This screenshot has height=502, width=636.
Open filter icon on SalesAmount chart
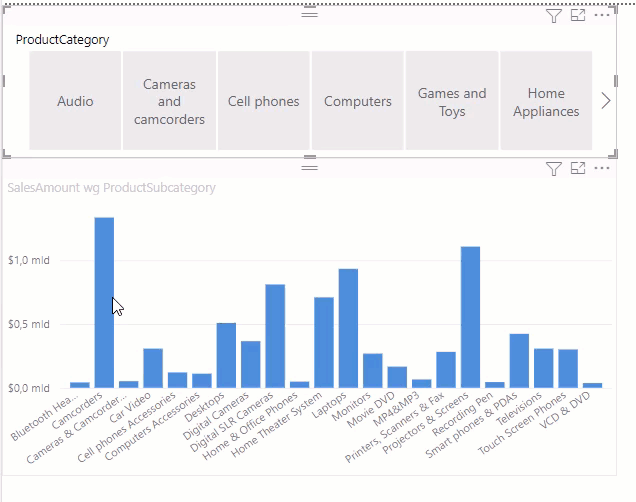(554, 168)
